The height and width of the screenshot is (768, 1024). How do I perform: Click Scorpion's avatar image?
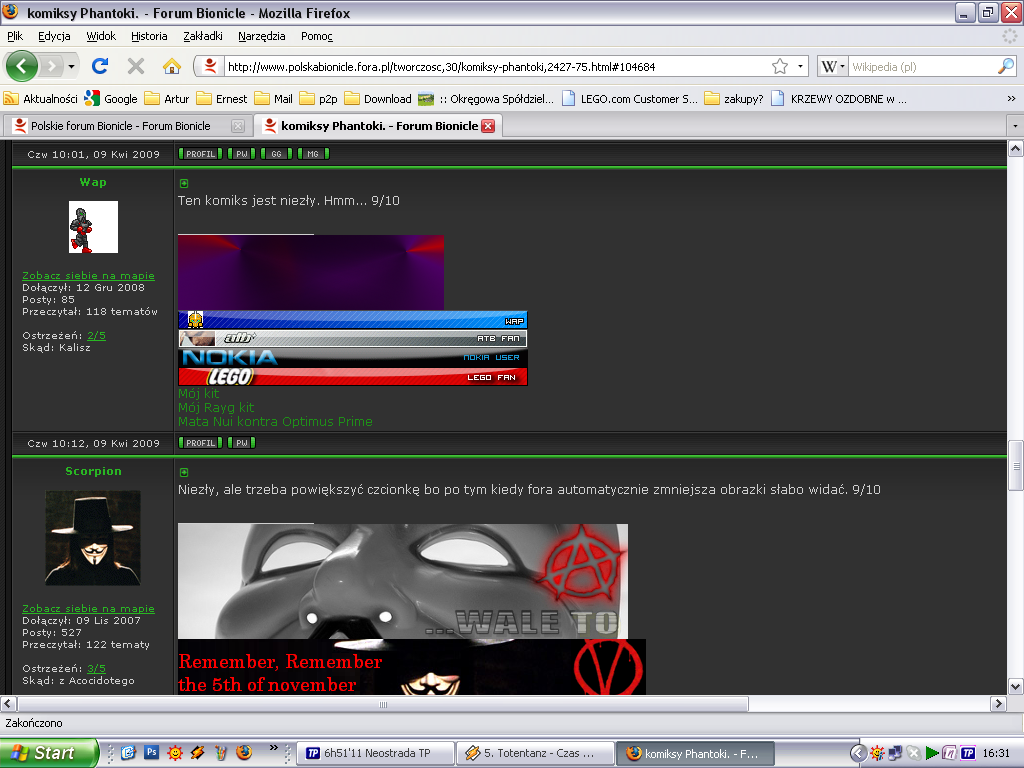tap(93, 537)
